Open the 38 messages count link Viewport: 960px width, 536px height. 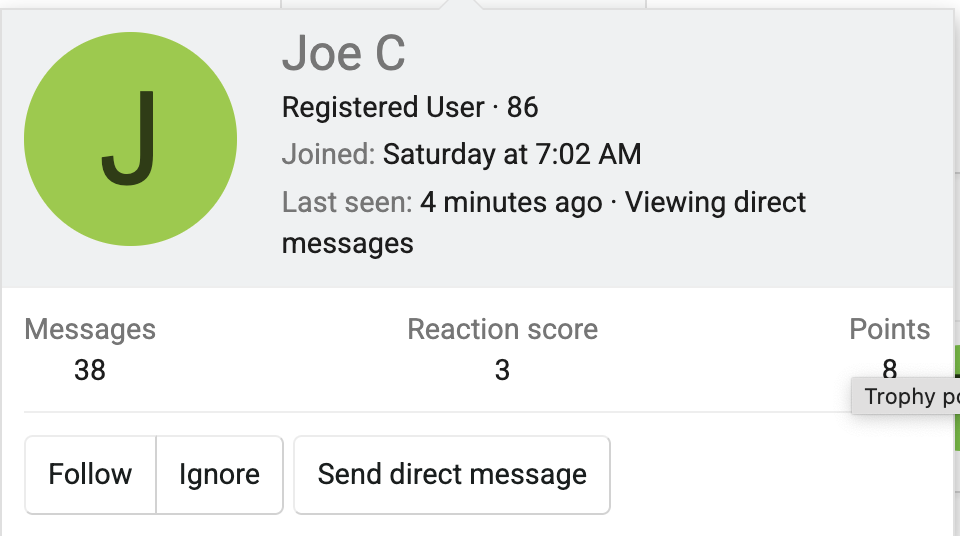point(90,371)
